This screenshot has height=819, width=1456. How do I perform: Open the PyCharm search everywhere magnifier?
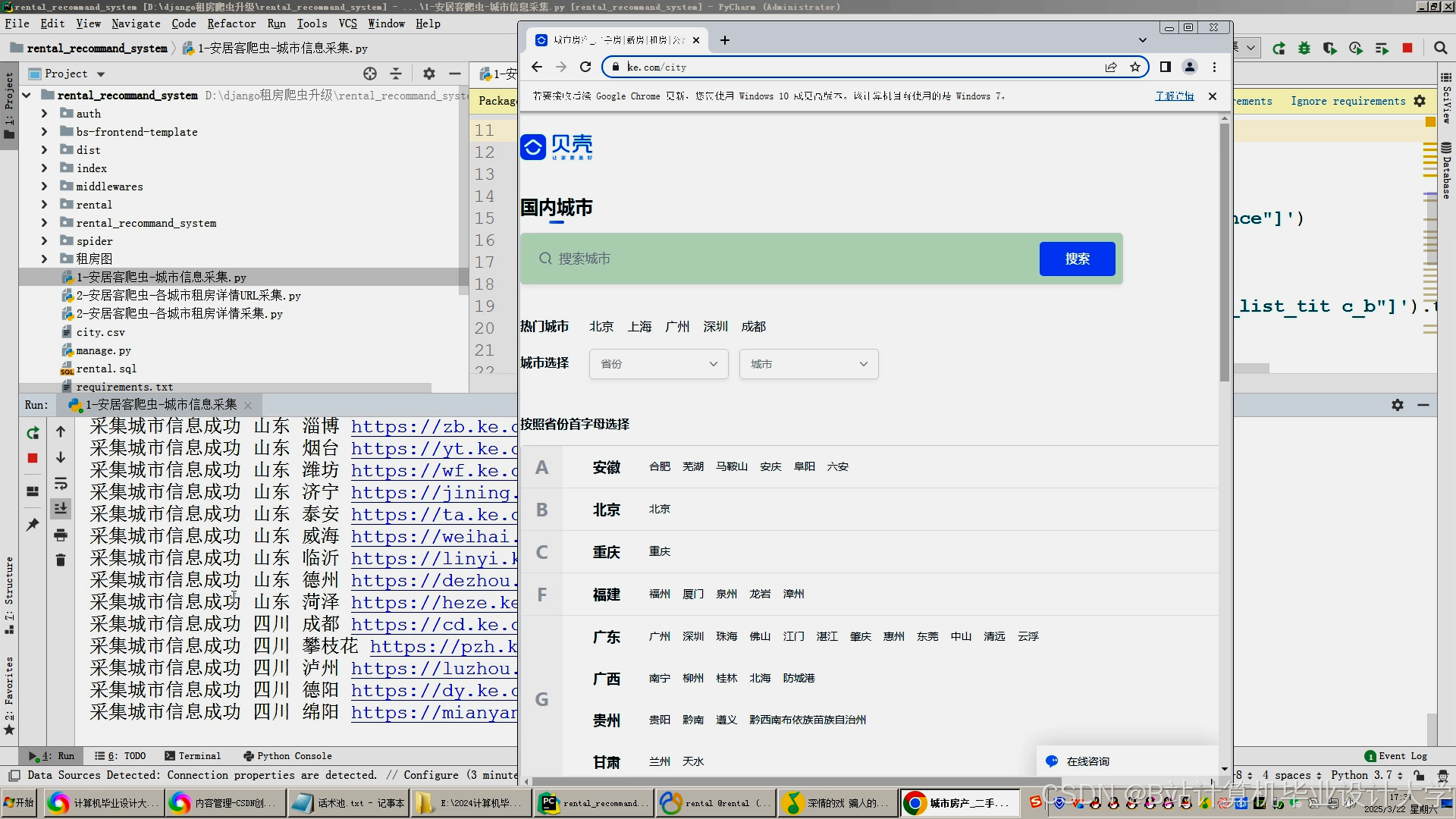coord(1440,48)
